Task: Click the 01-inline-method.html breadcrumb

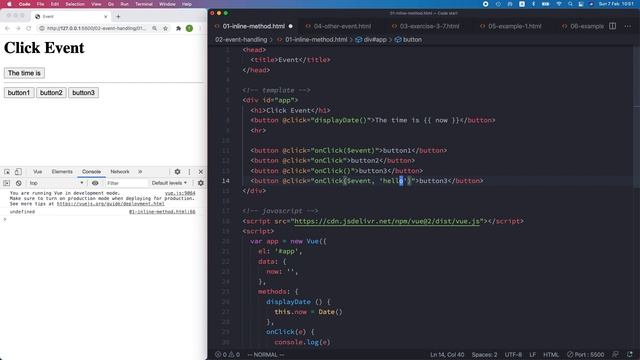Action: coord(316,40)
